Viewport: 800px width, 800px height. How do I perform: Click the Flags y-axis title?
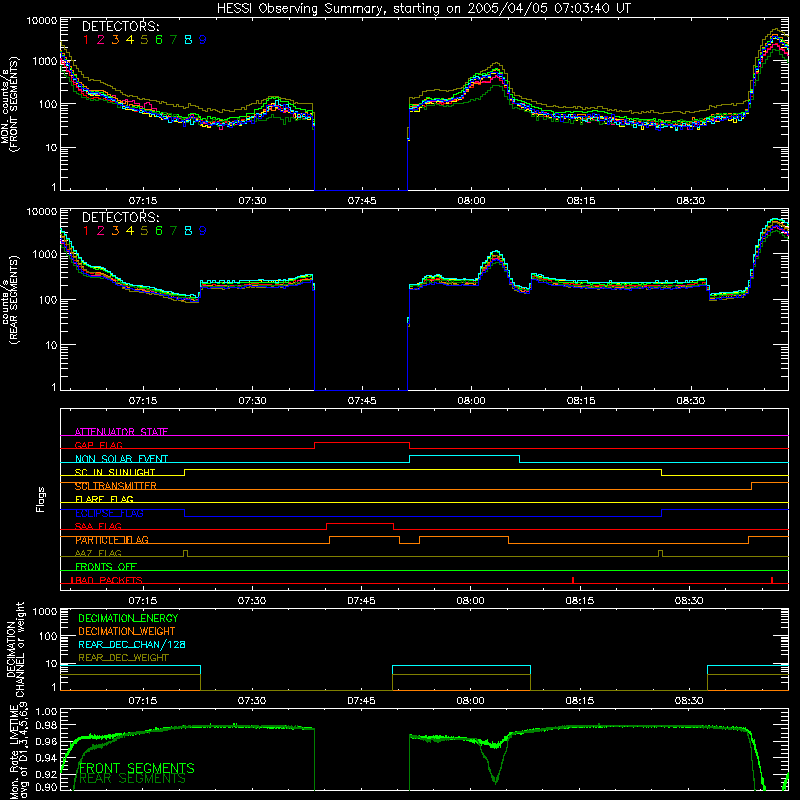point(41,499)
